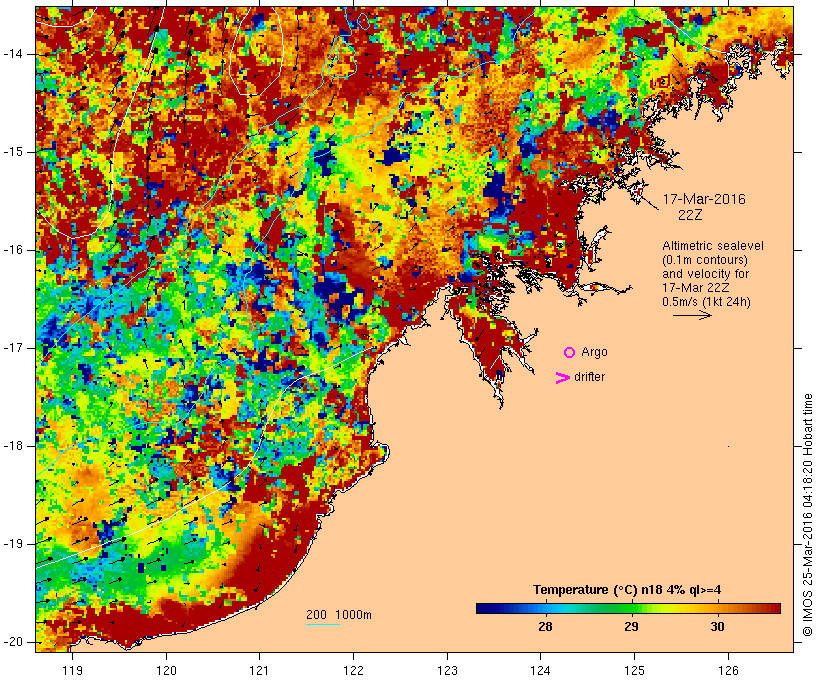Click the '122' longitude axis label
Viewport: 820px width, 680px height.
pos(354,670)
